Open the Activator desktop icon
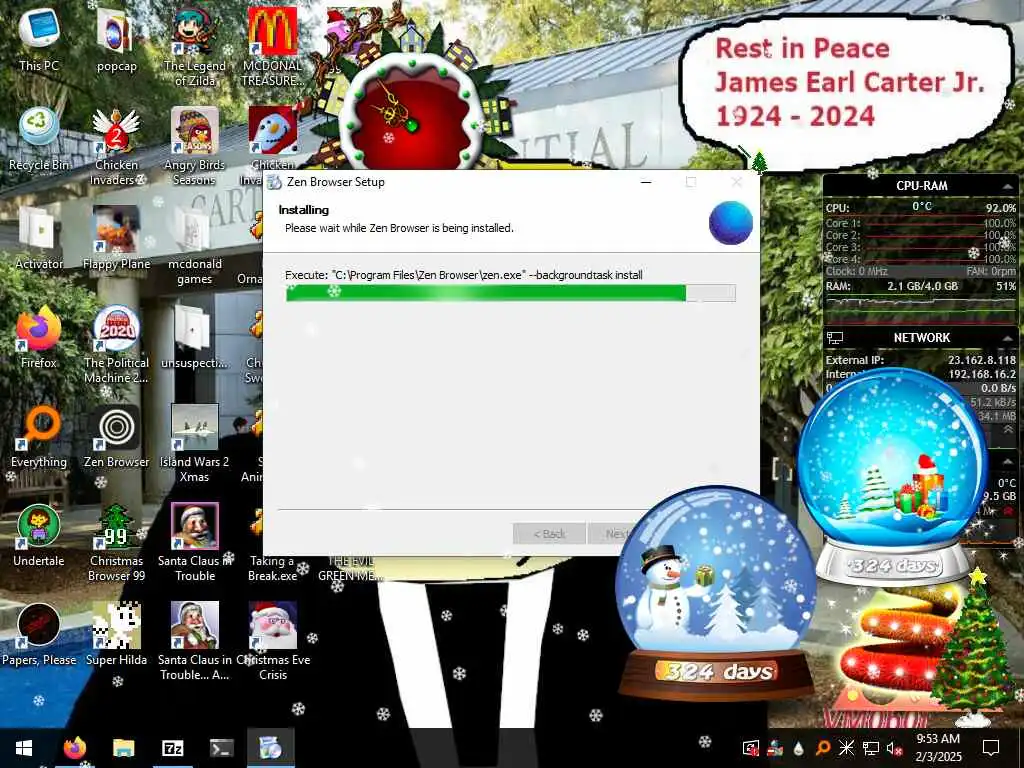Screen dimensions: 1024x768 click(x=39, y=238)
